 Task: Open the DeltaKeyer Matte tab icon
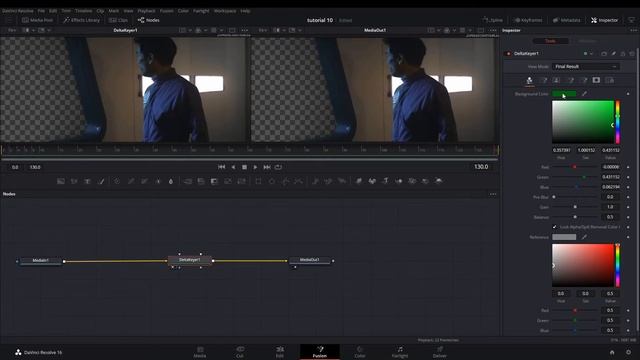556,80
